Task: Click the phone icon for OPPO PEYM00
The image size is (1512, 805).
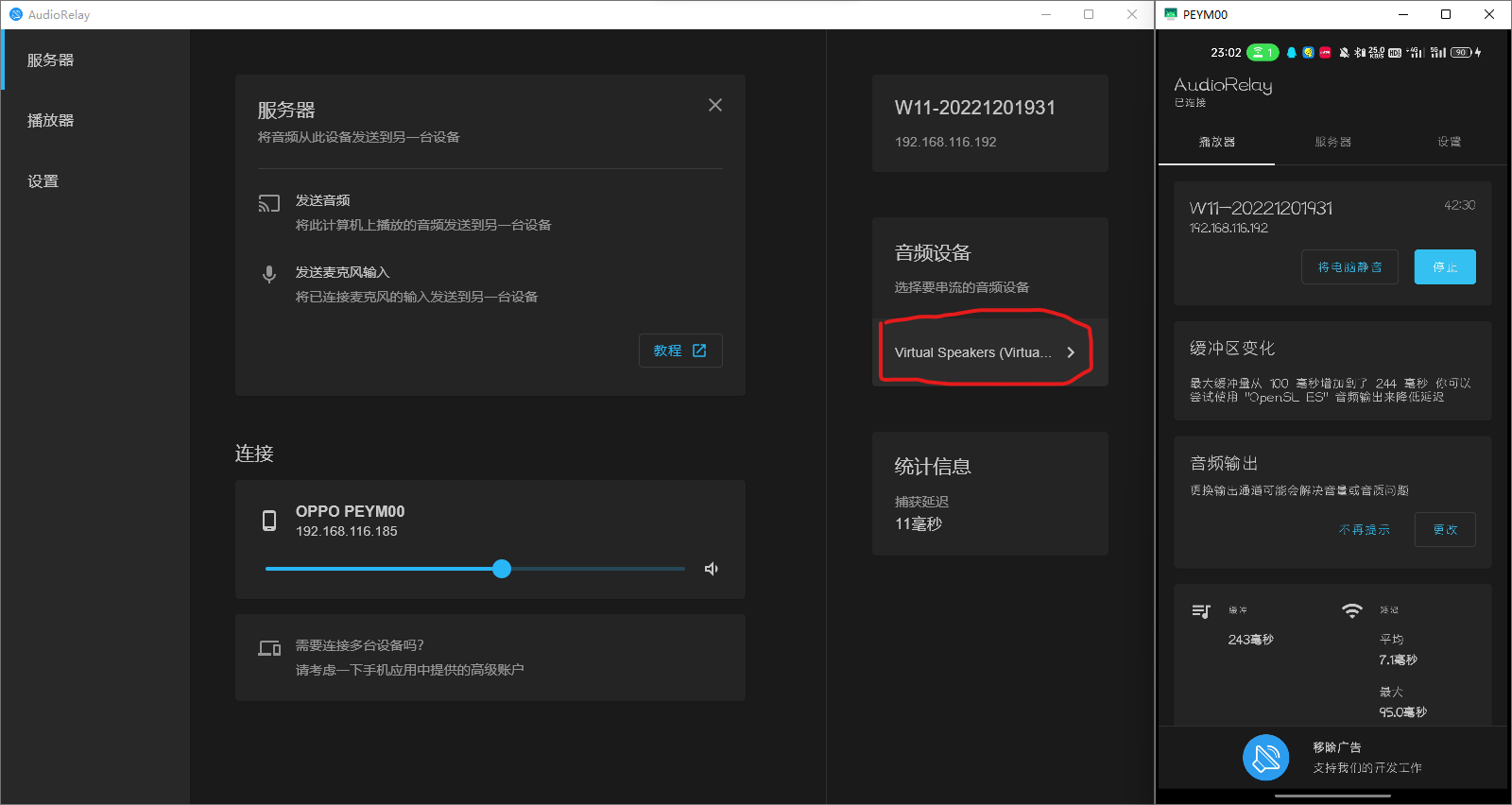Action: (269, 521)
